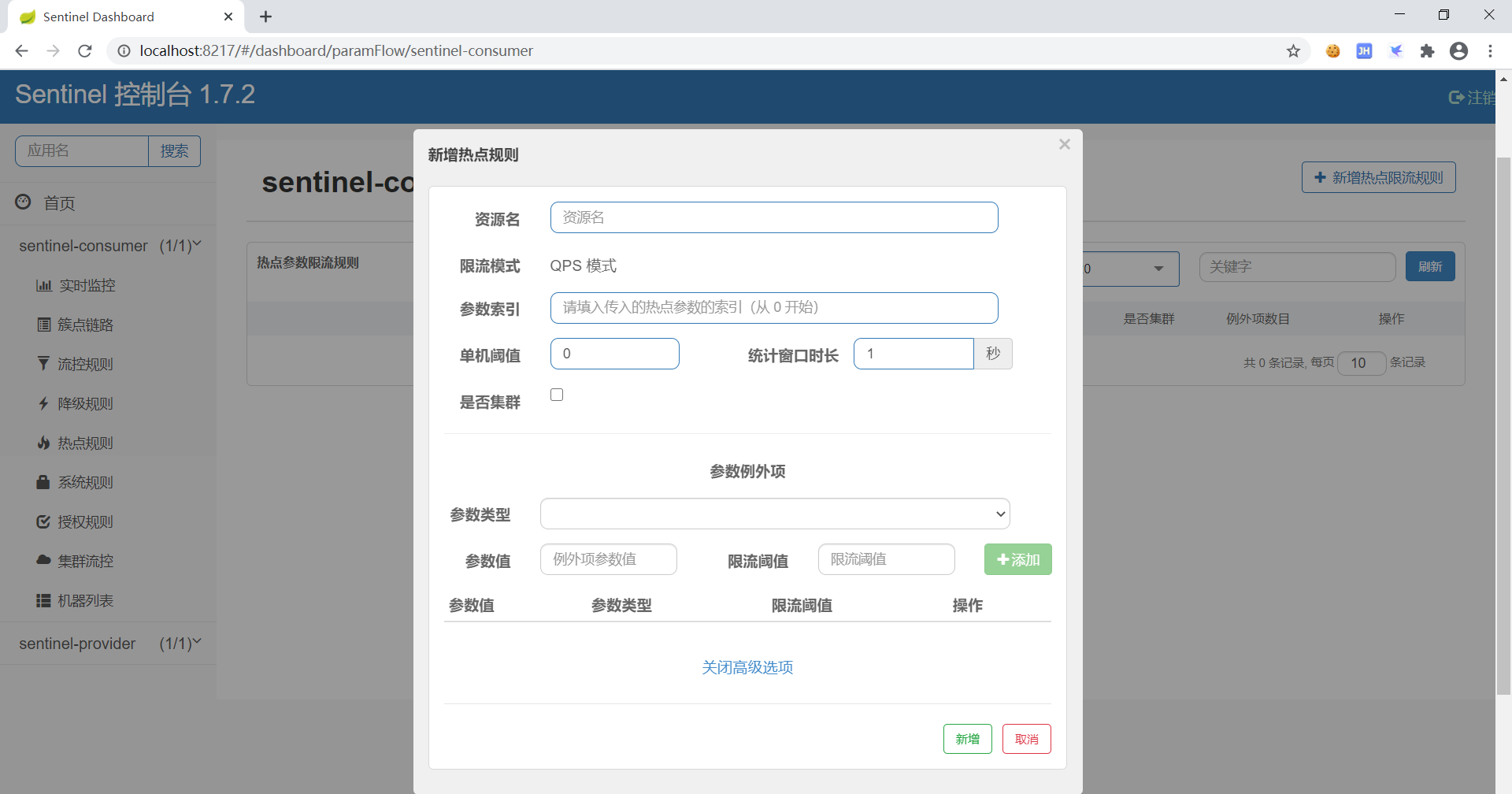Open the 参数类型 dropdown
Screen dimensions: 1512x794
[x=775, y=514]
